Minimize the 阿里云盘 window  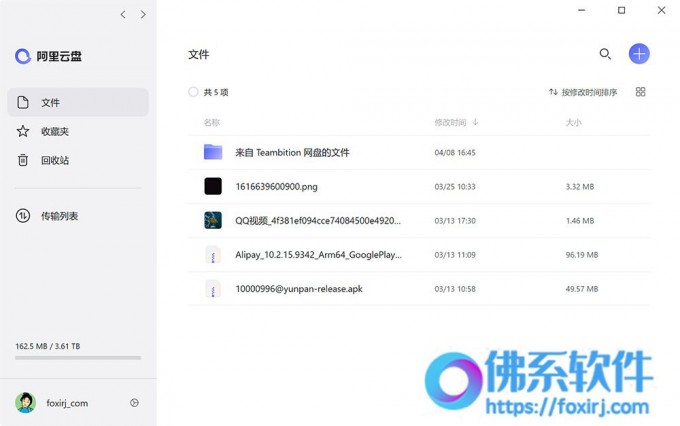point(582,10)
